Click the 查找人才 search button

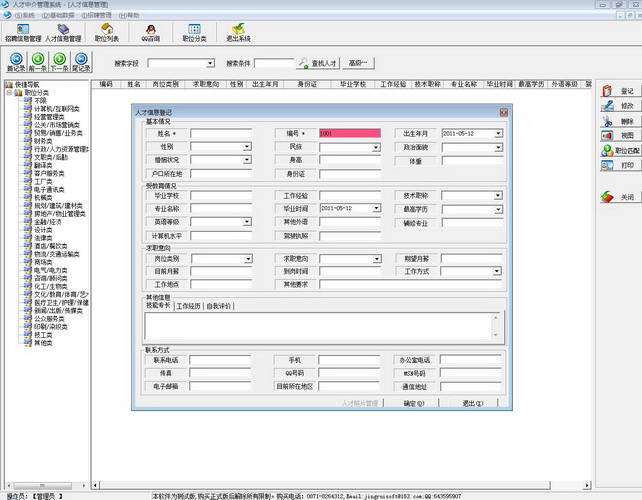click(x=317, y=63)
